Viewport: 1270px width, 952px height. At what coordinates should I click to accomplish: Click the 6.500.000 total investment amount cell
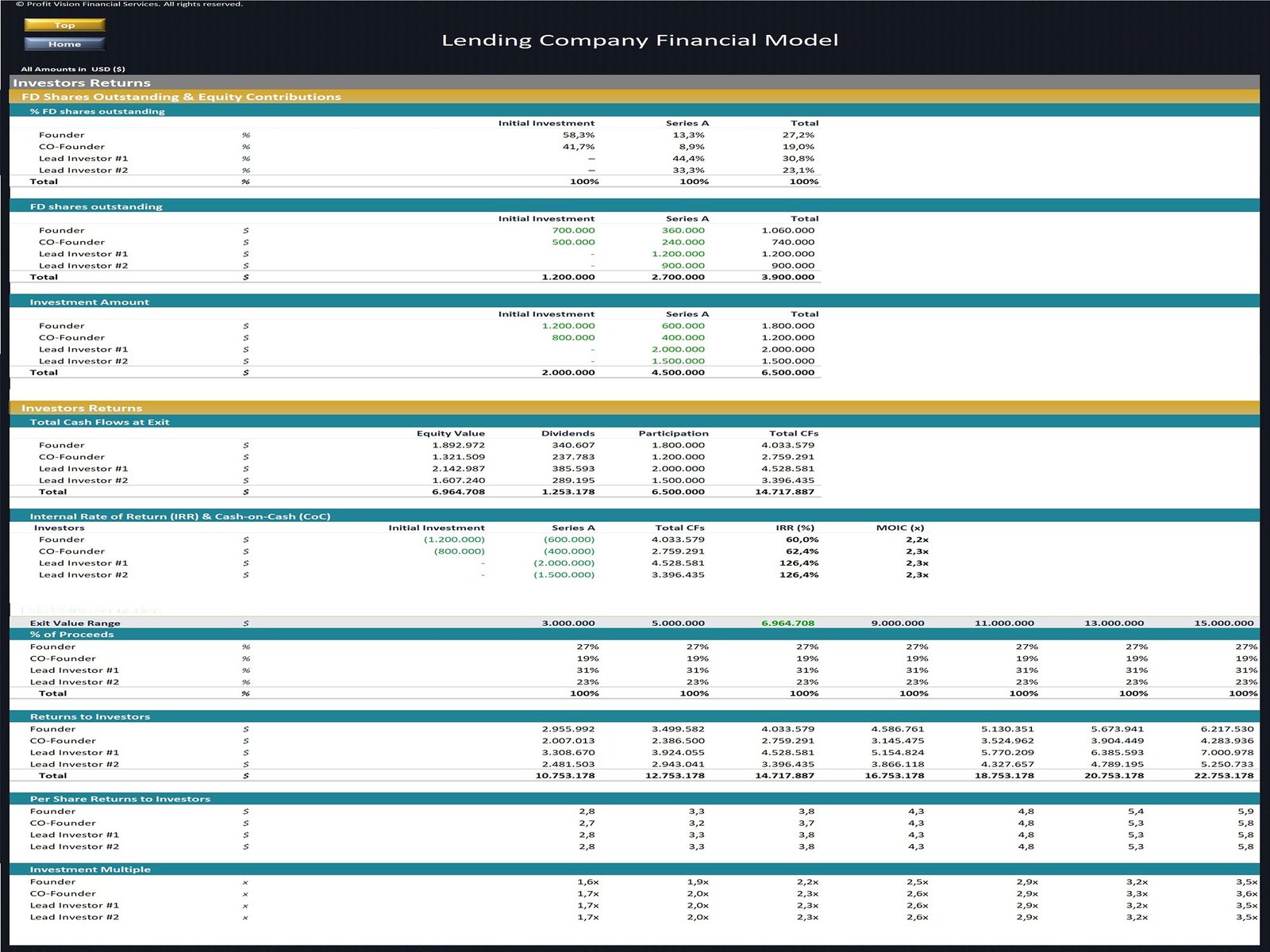[787, 372]
